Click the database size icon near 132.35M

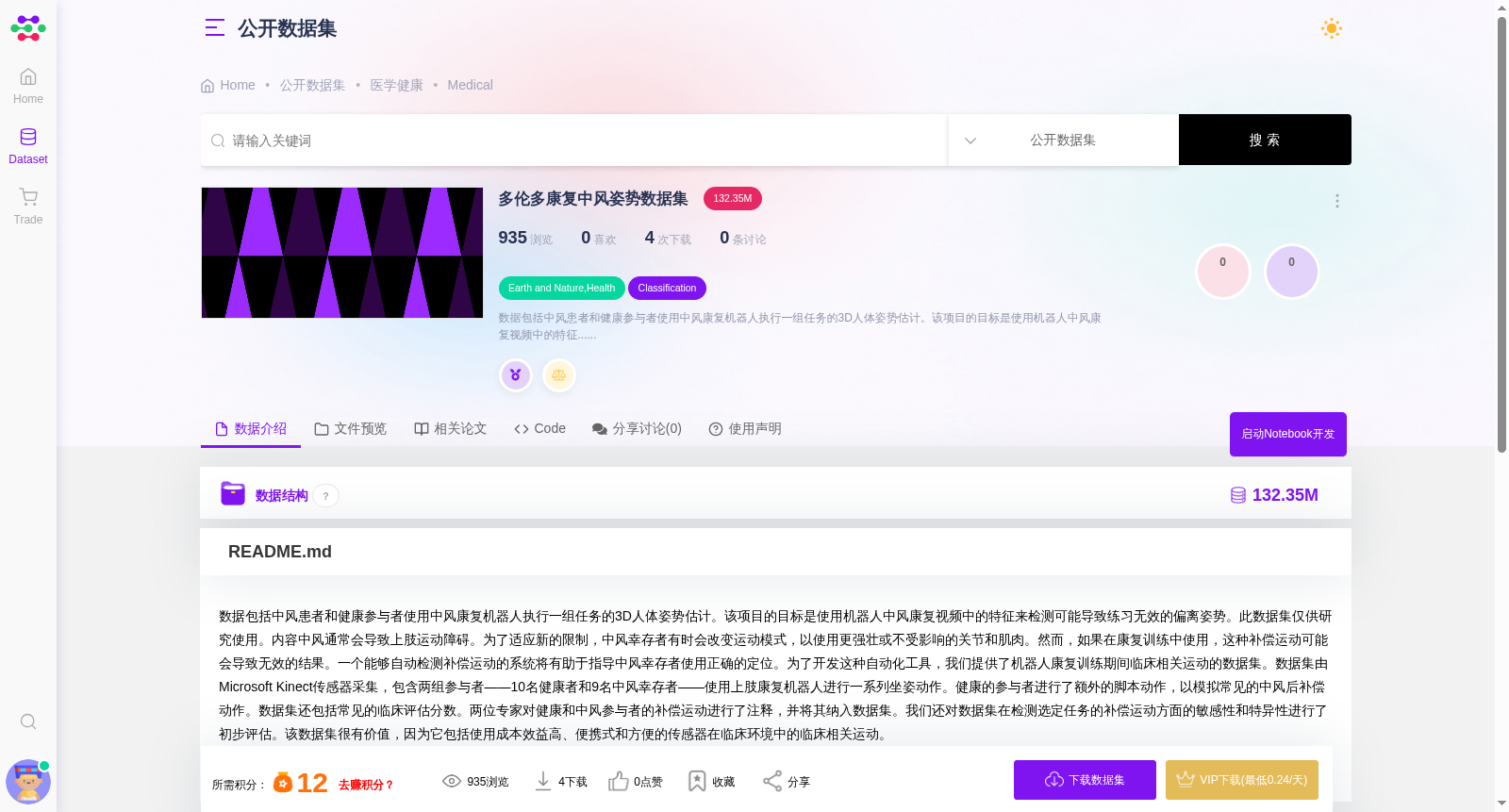(x=1238, y=495)
